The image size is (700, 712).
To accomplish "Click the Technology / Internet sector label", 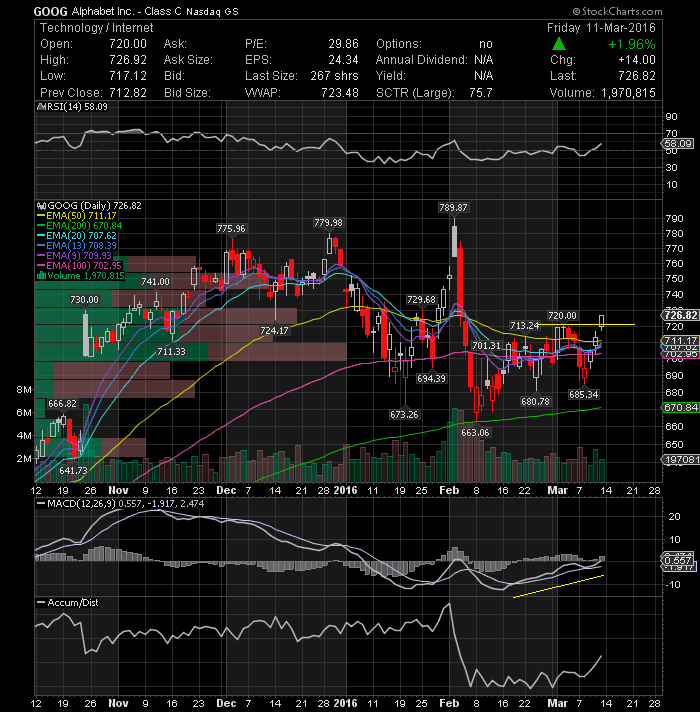I will click(97, 28).
